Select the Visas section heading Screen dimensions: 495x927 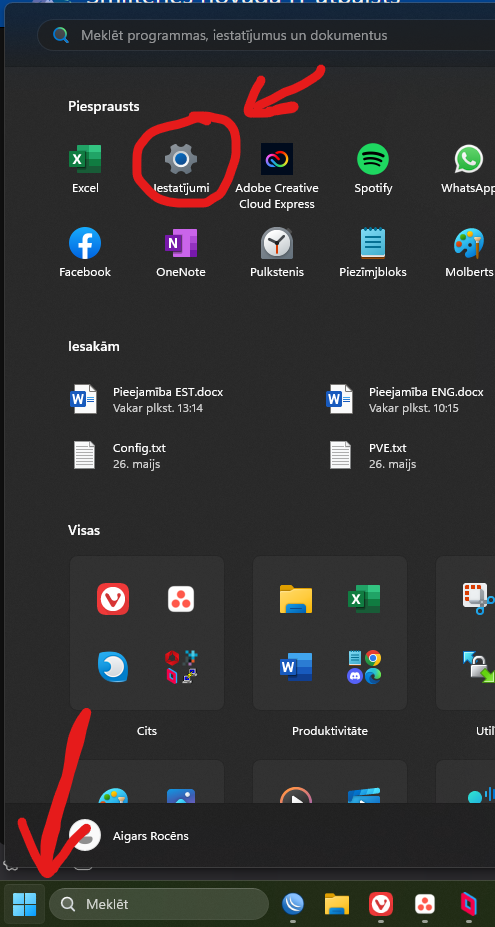pyautogui.click(x=84, y=530)
